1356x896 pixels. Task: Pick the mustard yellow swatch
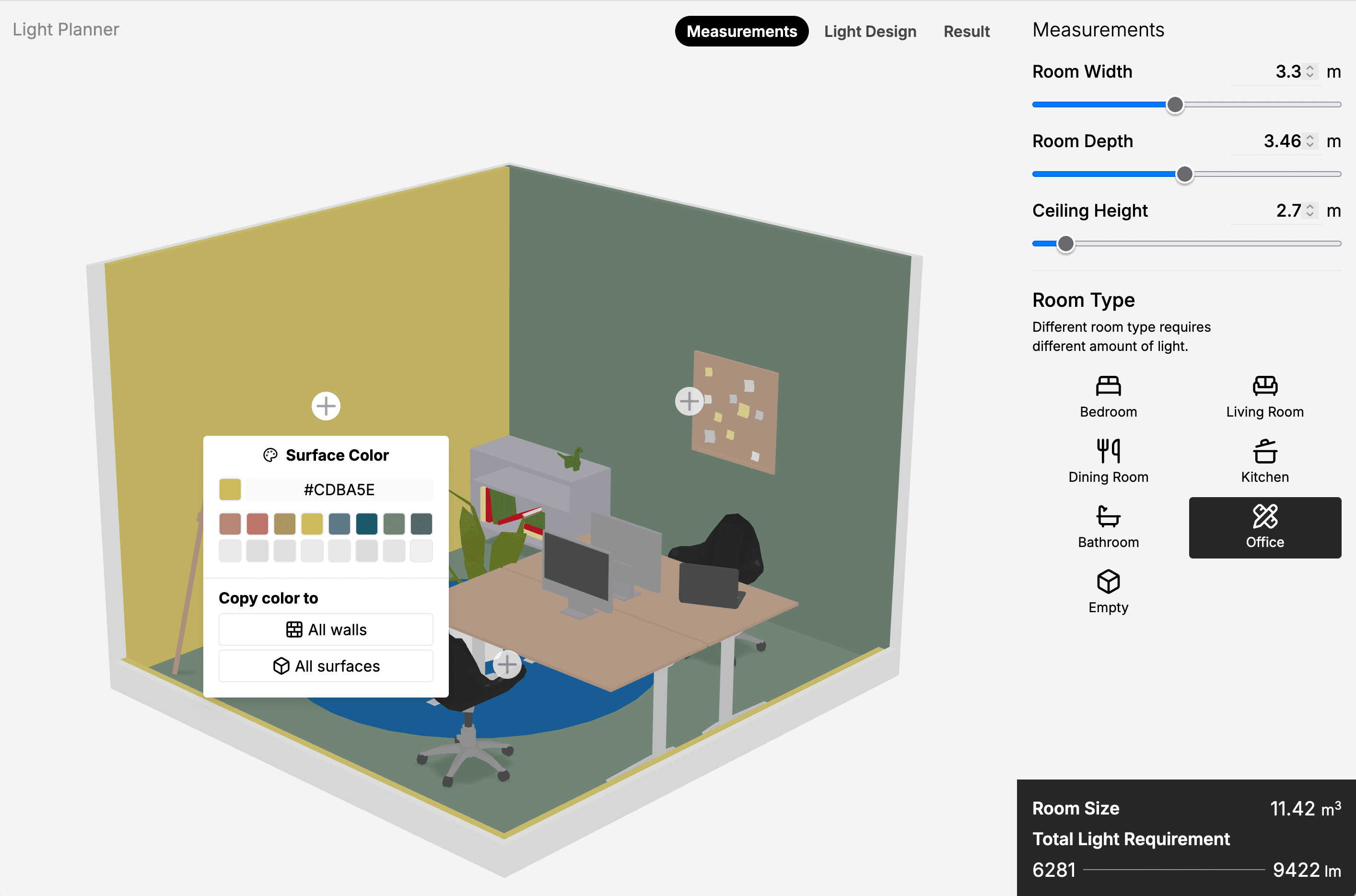click(312, 524)
